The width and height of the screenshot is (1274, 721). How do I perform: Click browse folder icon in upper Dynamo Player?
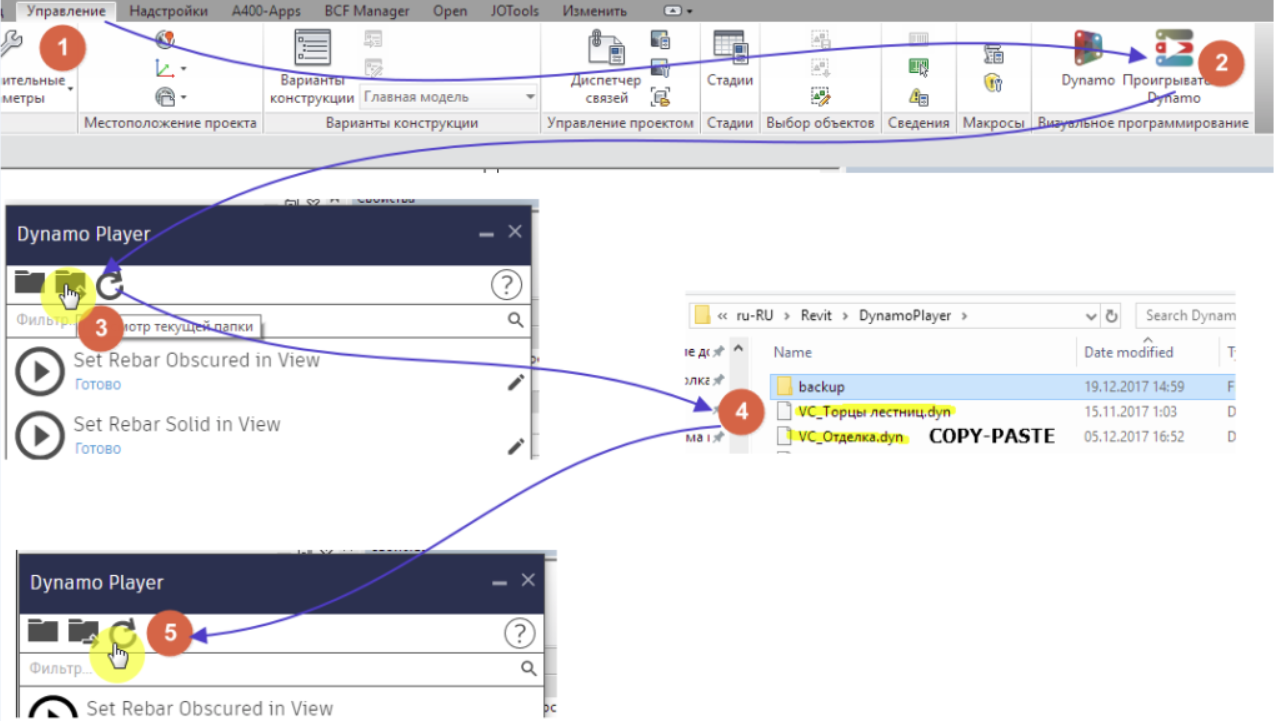pyautogui.click(x=30, y=283)
